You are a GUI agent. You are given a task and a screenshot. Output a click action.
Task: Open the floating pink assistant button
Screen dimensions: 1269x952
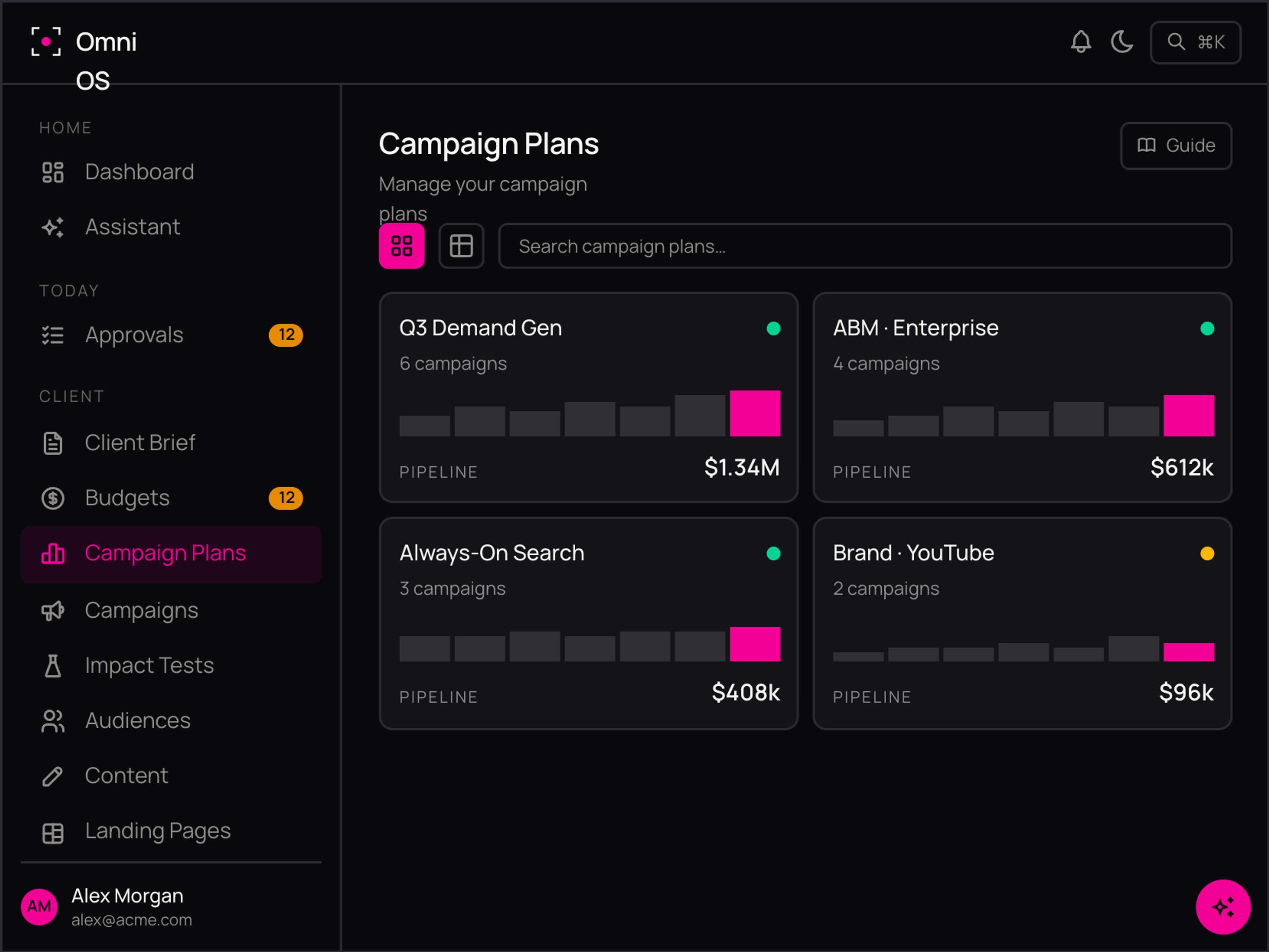point(1223,907)
